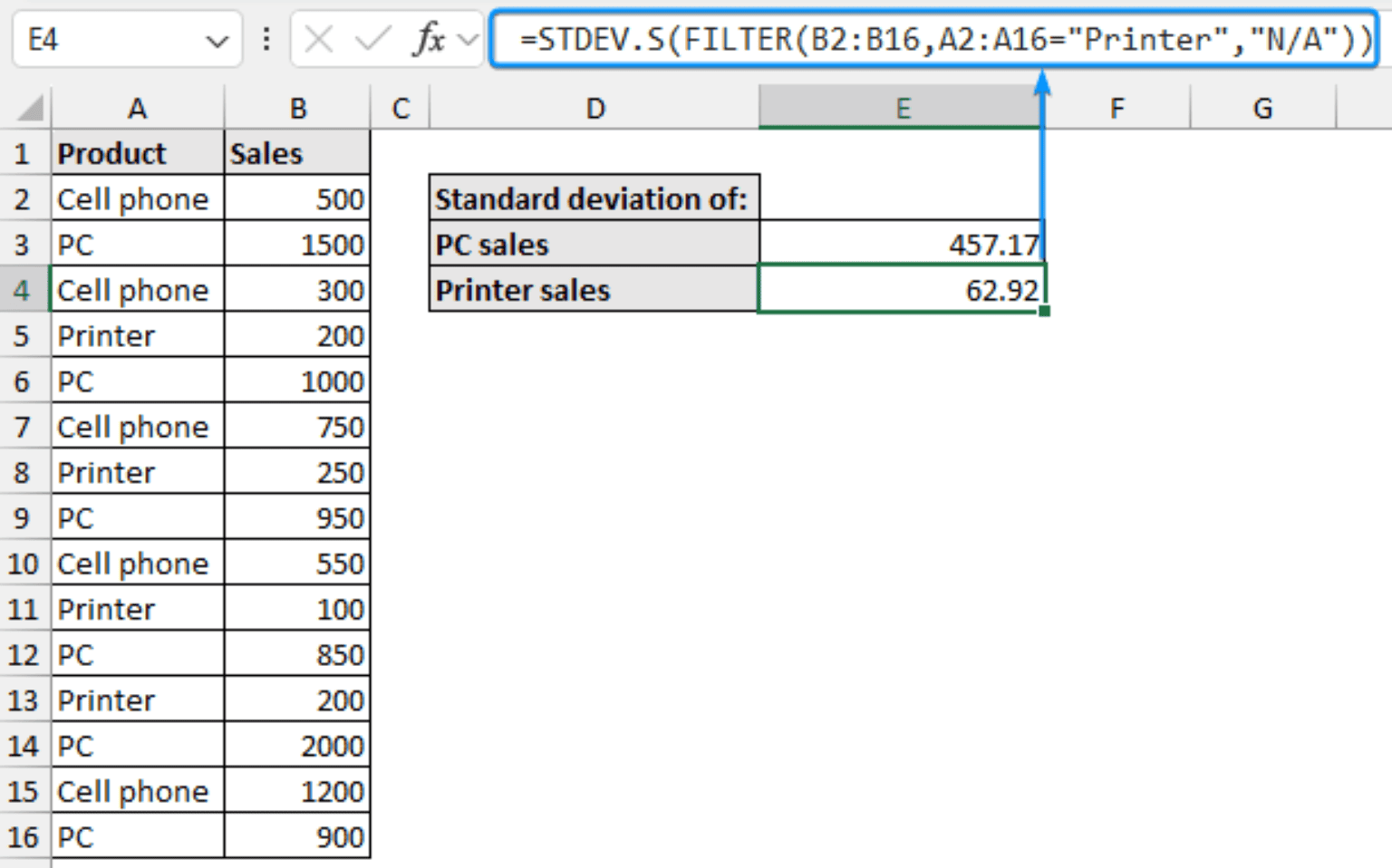Viewport: 1392px width, 868px height.
Task: Select the Sales column header cell B1
Action: [x=297, y=153]
